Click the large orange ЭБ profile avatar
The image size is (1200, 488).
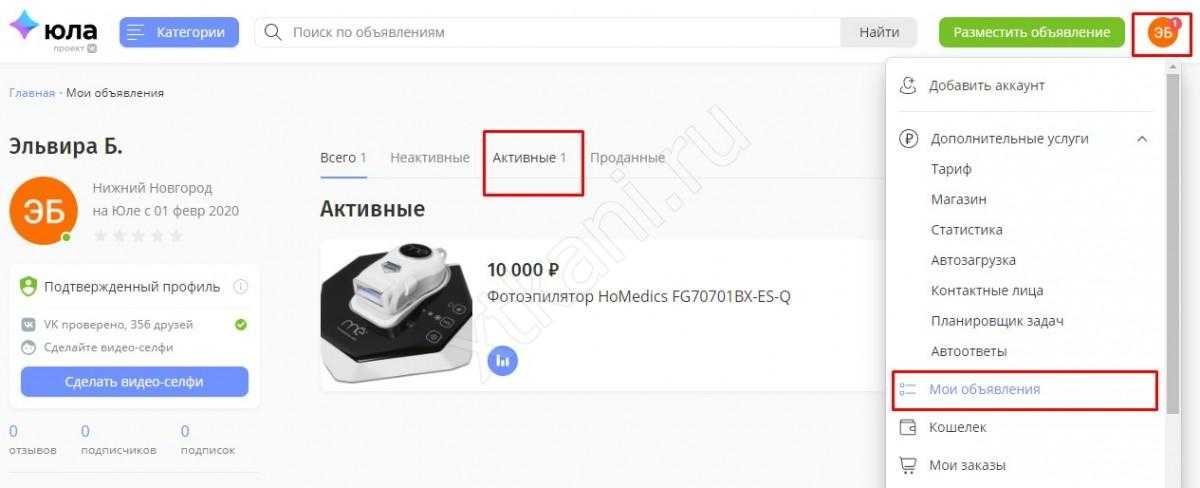click(x=43, y=211)
